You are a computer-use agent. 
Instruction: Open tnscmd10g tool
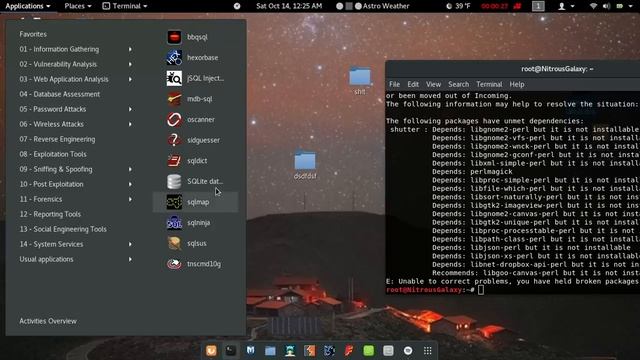point(195,264)
